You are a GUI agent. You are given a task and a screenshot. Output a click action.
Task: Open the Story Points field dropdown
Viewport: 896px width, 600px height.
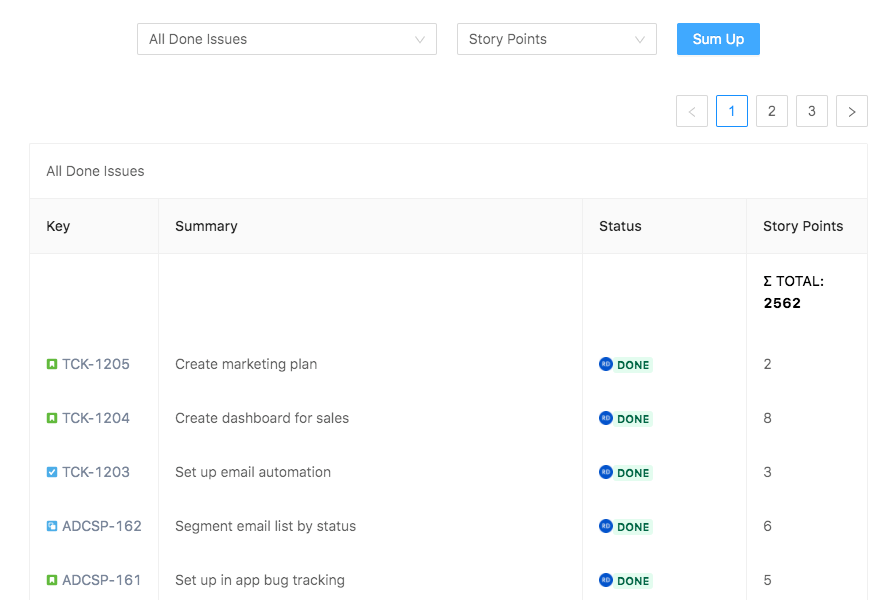pyautogui.click(x=556, y=39)
